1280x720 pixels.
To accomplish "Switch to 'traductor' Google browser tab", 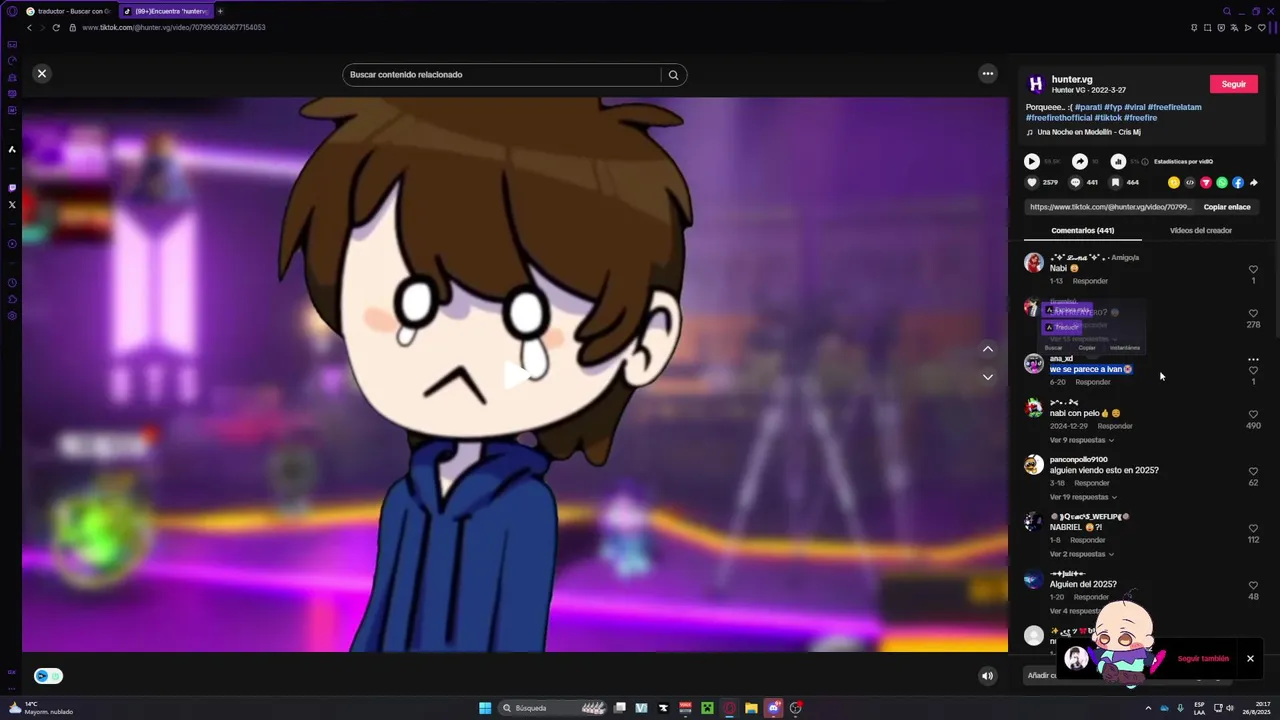I will click(68, 11).
